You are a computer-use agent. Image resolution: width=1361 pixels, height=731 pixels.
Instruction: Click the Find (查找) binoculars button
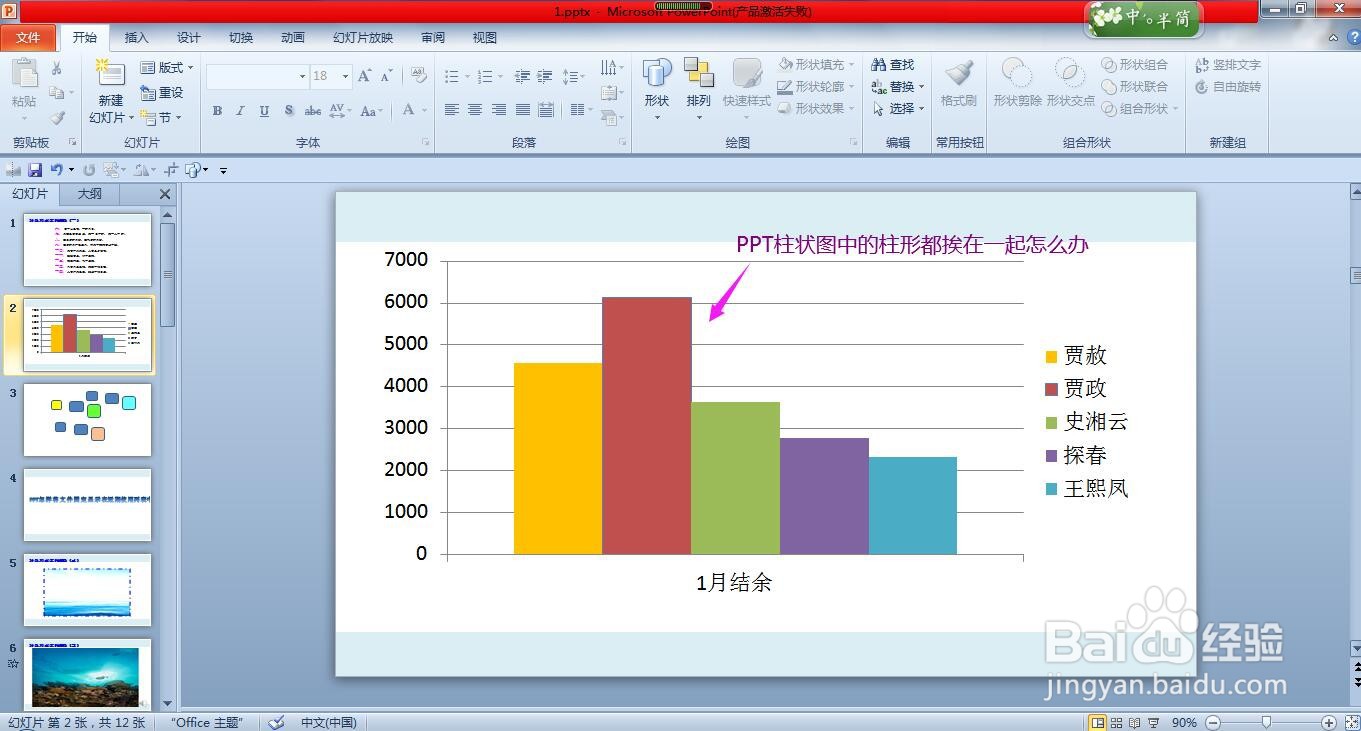pos(893,64)
